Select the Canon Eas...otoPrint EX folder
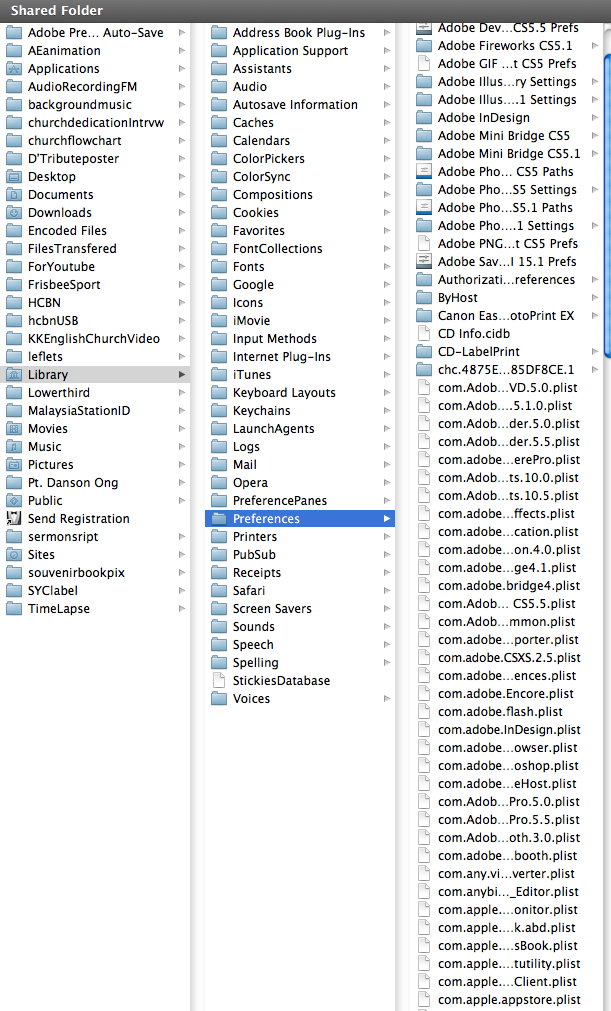This screenshot has width=611, height=1011. (x=506, y=316)
